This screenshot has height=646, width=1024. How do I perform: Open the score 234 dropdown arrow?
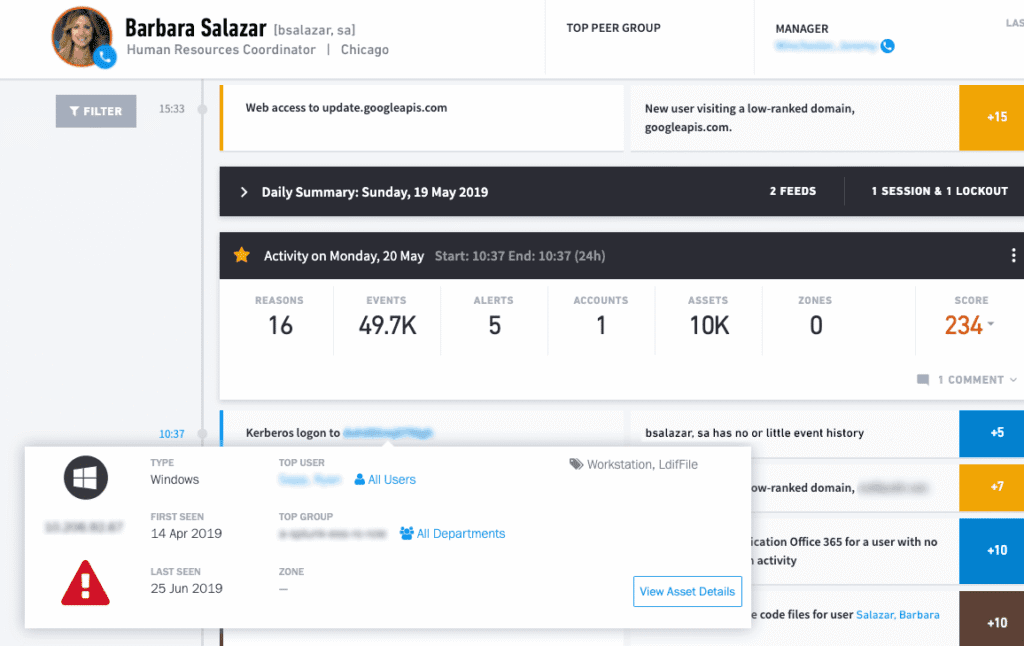pos(991,323)
